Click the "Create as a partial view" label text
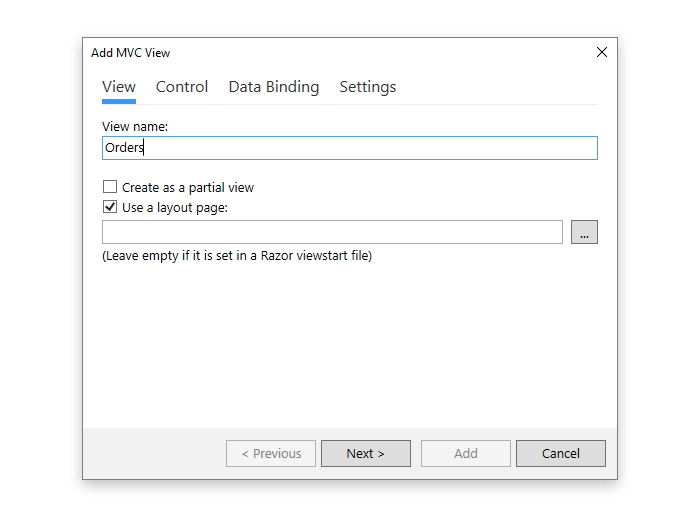The width and height of the screenshot is (700, 517). (188, 187)
